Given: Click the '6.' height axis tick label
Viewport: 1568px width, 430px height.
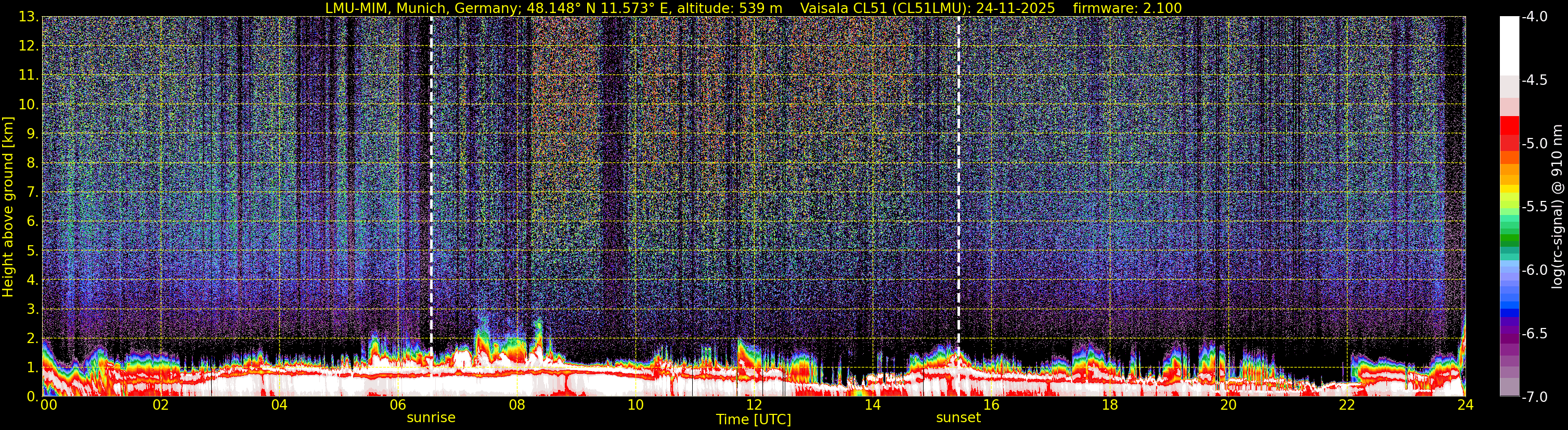Looking at the screenshot, I should [x=32, y=221].
